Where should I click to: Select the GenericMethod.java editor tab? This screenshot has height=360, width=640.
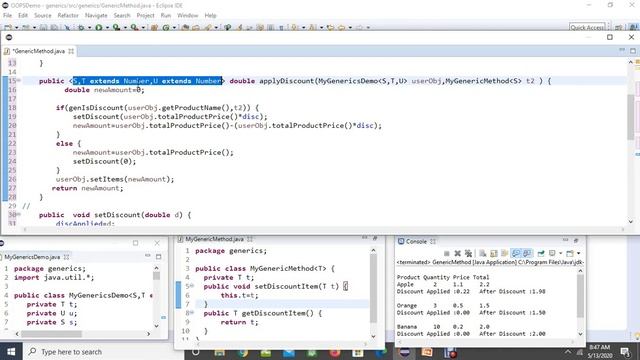click(39, 51)
